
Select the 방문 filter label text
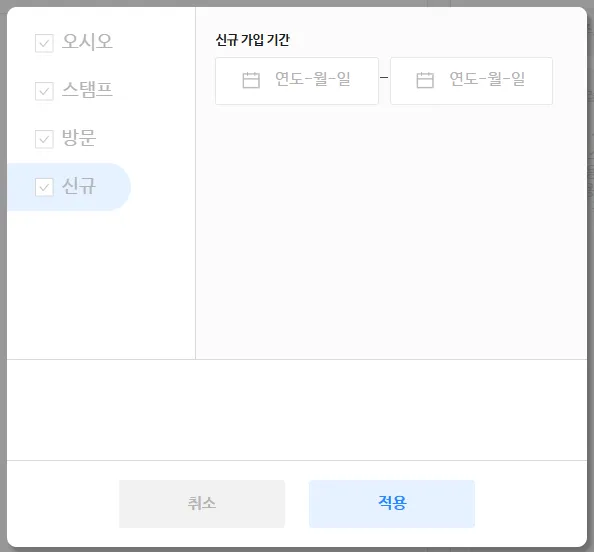pos(79,138)
